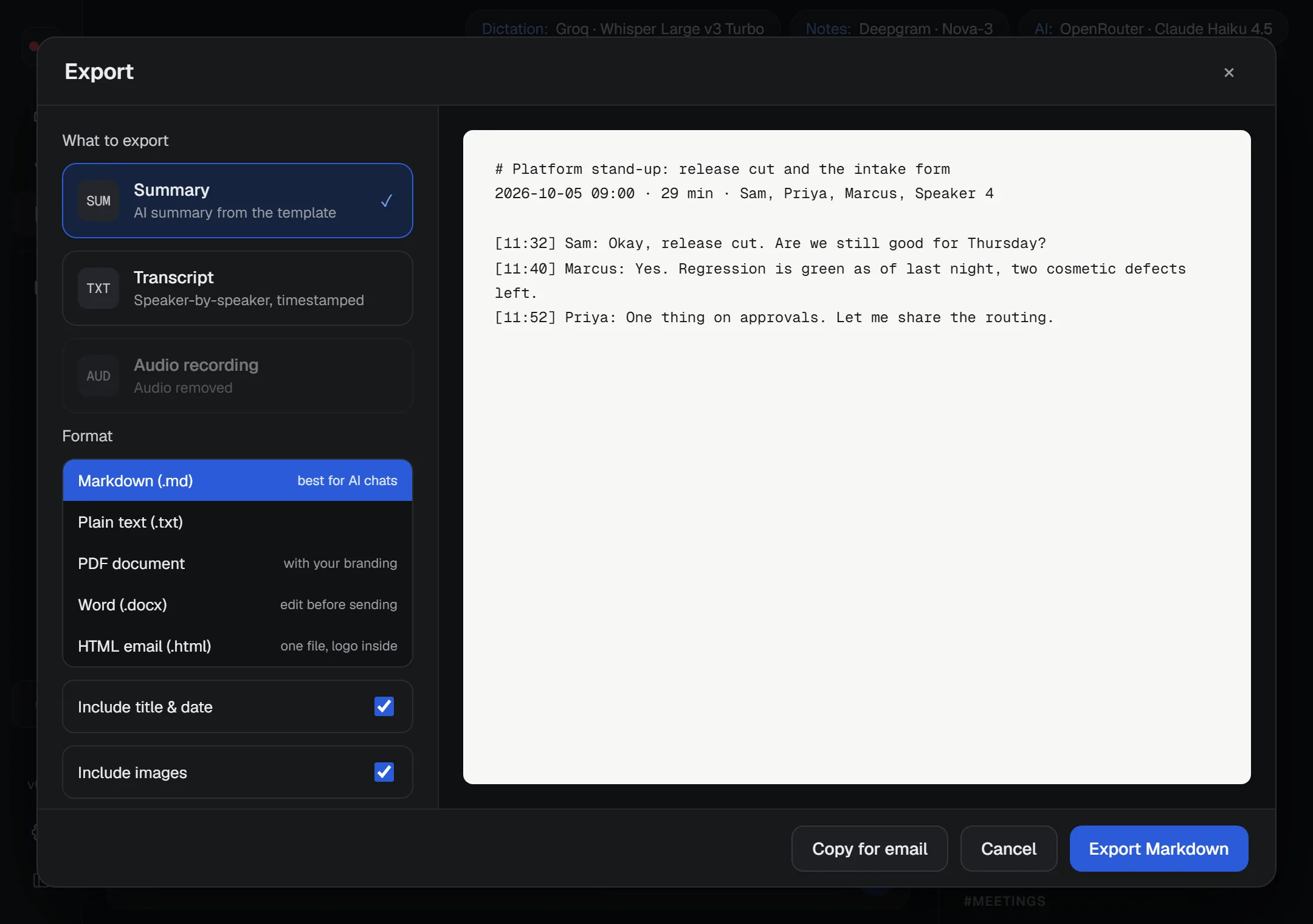Screen dimensions: 1313x924
Task: Click the 'with your branding' hint
Action: tap(340, 563)
